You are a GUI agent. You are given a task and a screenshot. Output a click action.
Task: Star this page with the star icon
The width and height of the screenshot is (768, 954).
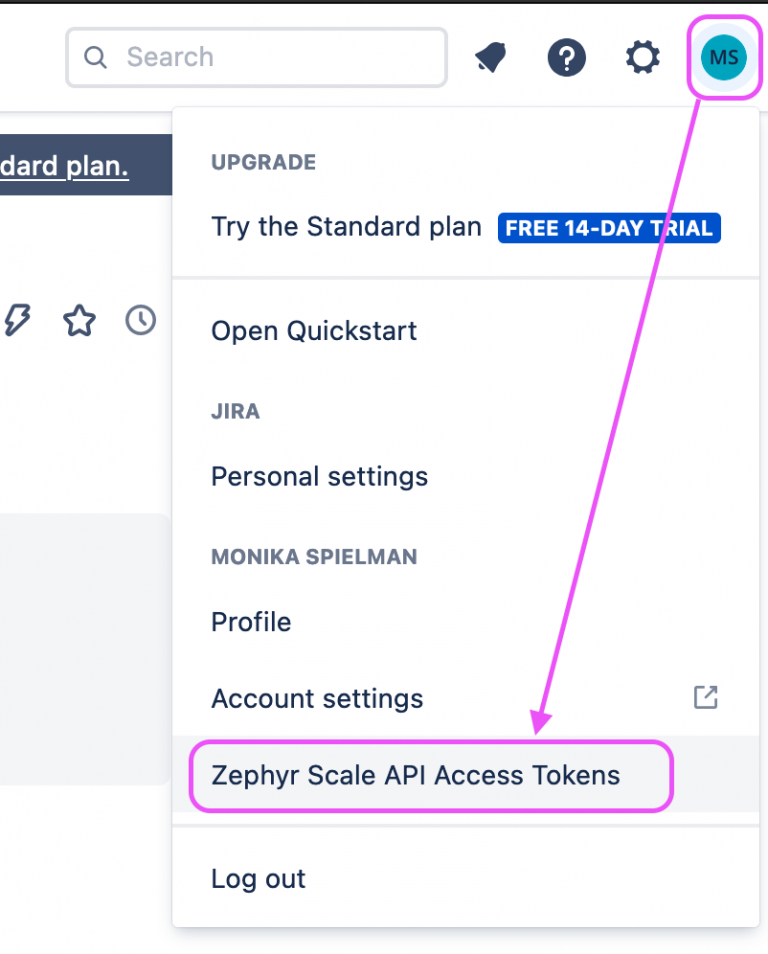click(79, 320)
